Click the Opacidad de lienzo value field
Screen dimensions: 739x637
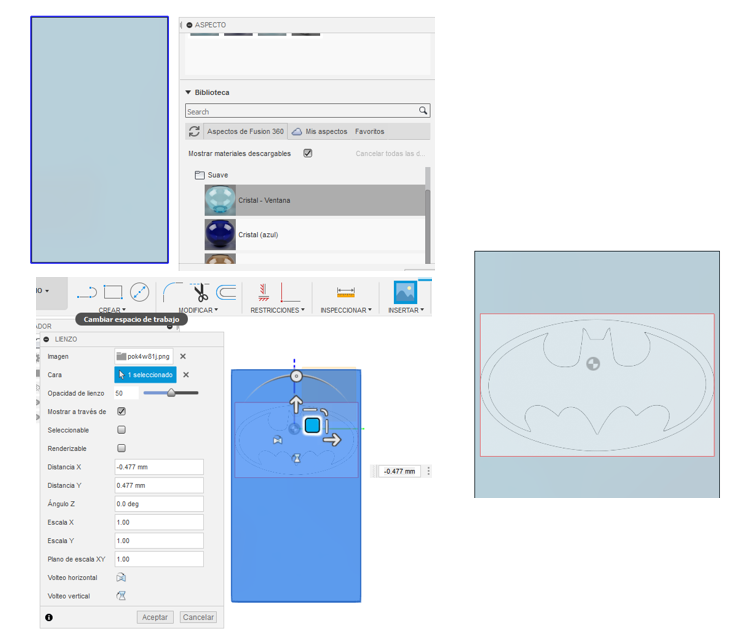pyautogui.click(x=126, y=393)
